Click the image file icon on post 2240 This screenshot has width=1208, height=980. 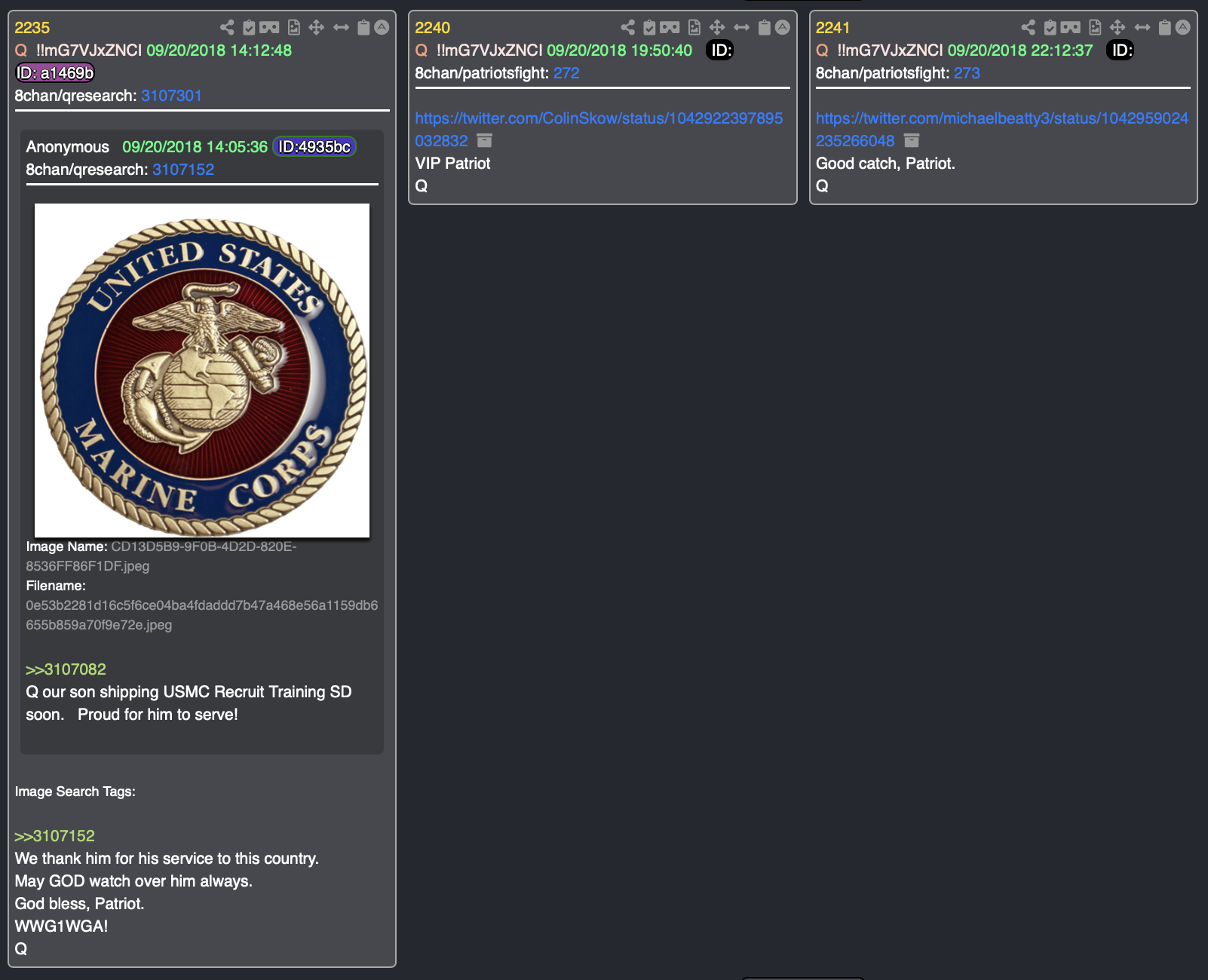[x=694, y=28]
